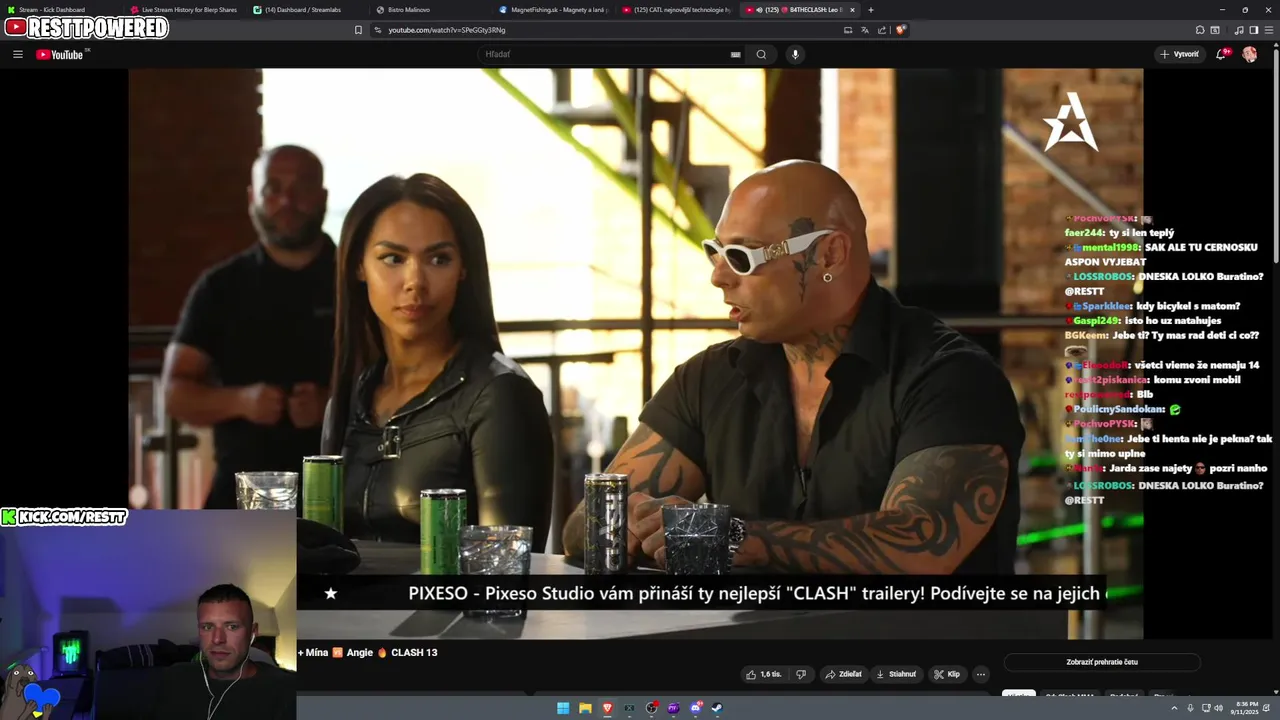Switch to Stream - Kick Dashboard tab

[x=58, y=10]
